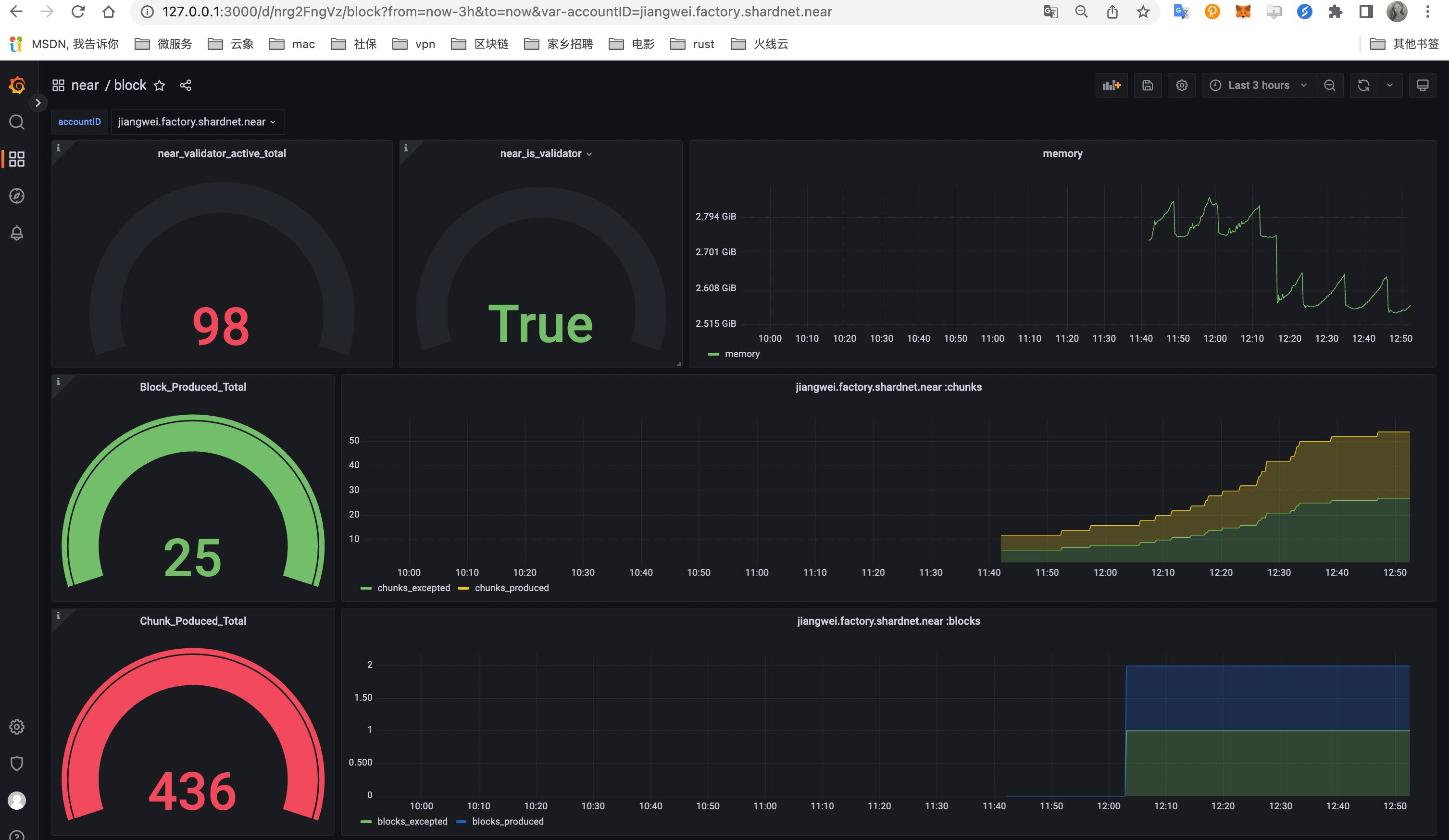The height and width of the screenshot is (840, 1449).
Task: Open vpn bookmarks folder
Action: click(x=413, y=44)
